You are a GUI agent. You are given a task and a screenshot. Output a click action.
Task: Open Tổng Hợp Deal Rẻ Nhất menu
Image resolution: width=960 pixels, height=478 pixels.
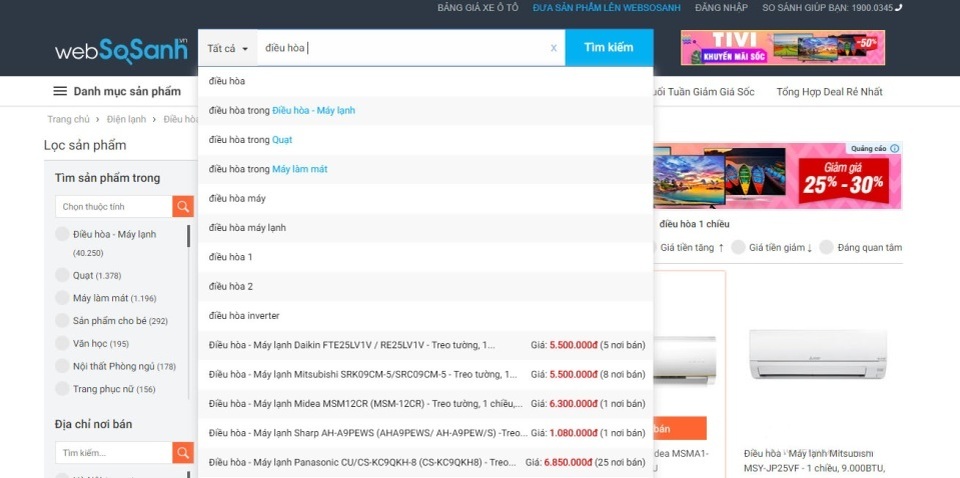(x=830, y=92)
